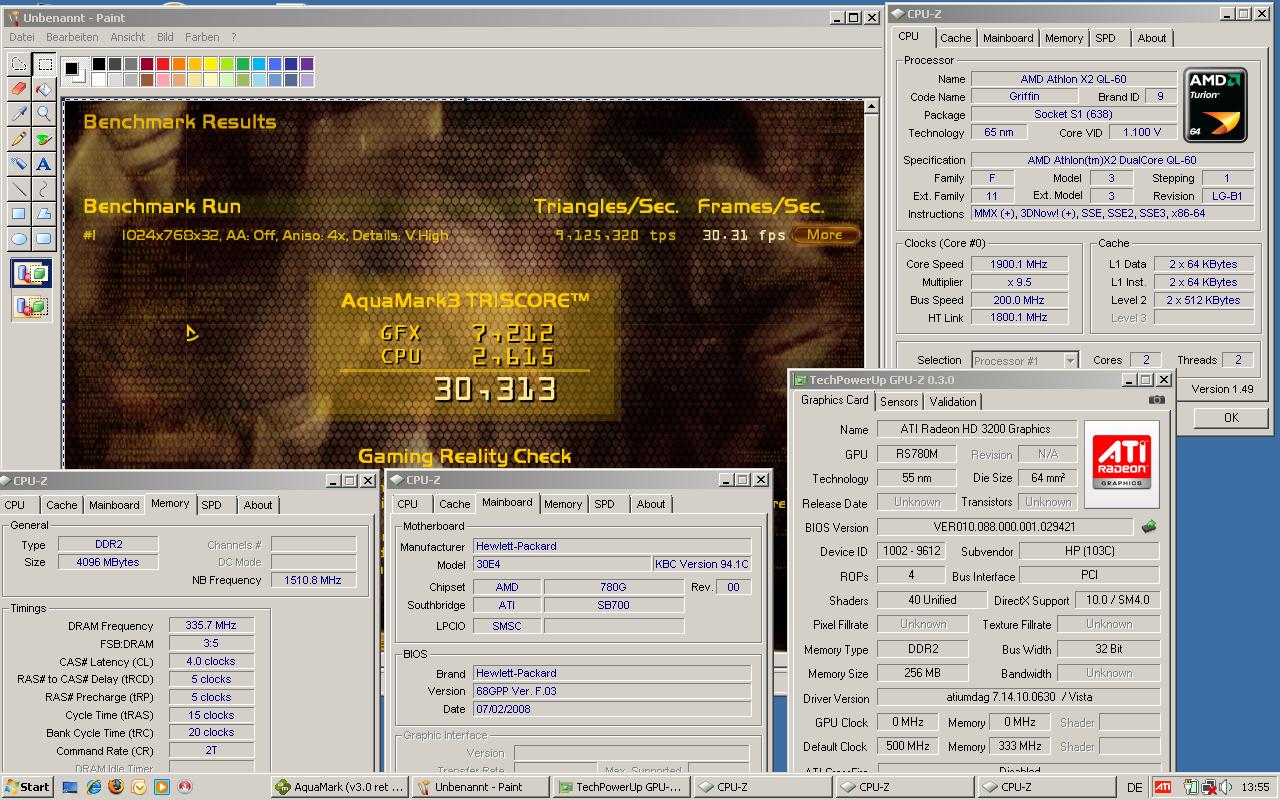Open the Datei menu in Paint
This screenshot has height=800, width=1280.
(x=22, y=37)
